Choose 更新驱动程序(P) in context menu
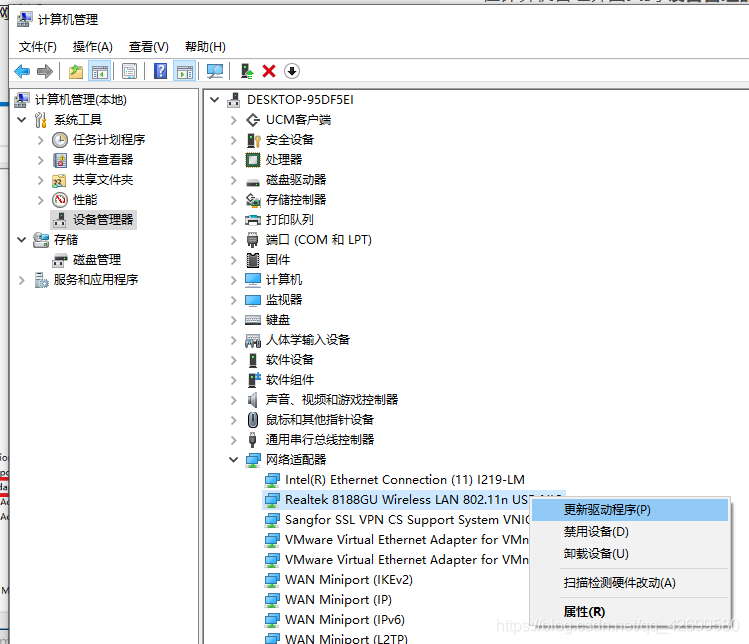The image size is (749, 644). pos(630,510)
